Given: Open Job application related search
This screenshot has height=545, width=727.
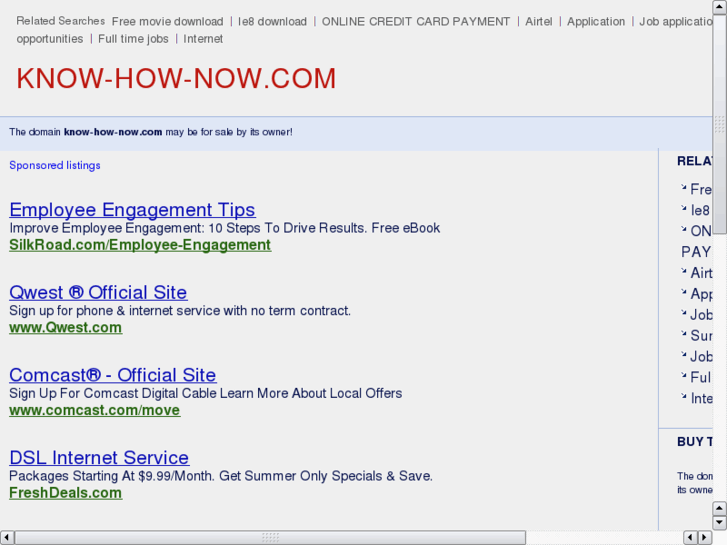Looking at the screenshot, I should 676,21.
